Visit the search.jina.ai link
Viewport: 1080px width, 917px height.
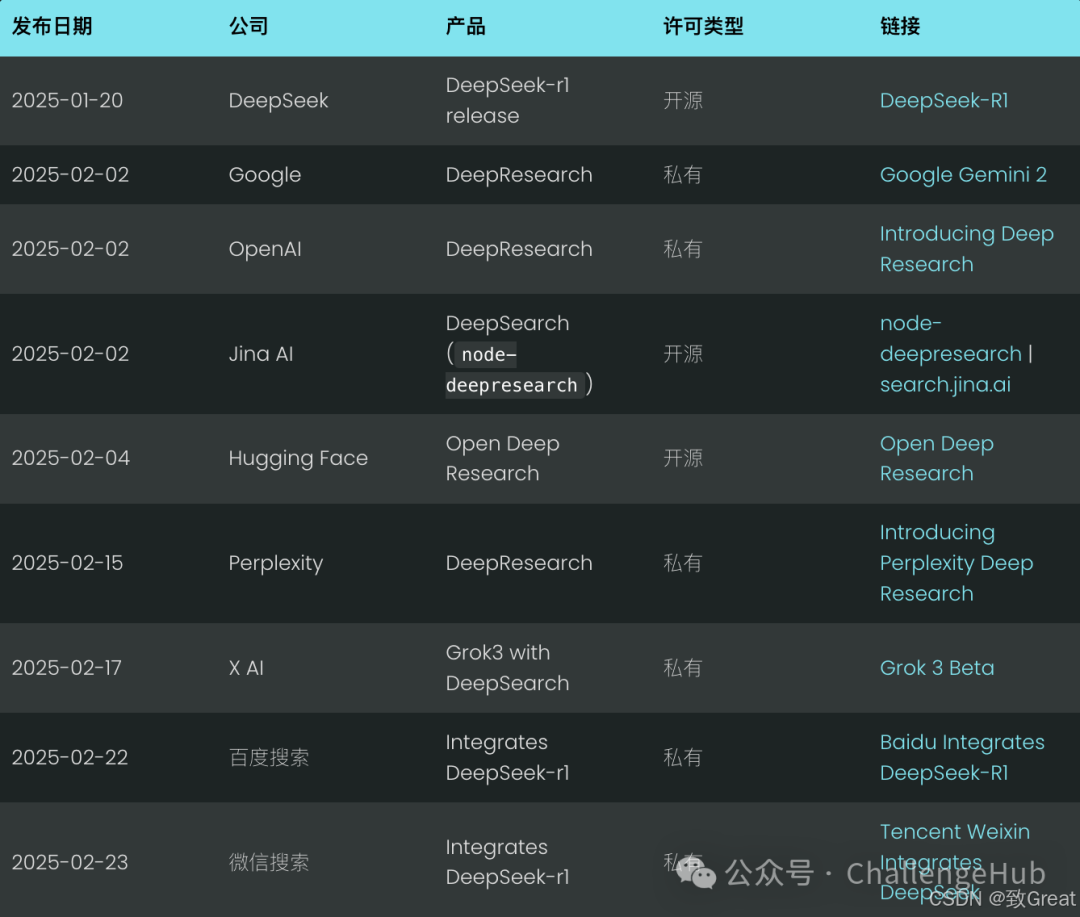[945, 384]
